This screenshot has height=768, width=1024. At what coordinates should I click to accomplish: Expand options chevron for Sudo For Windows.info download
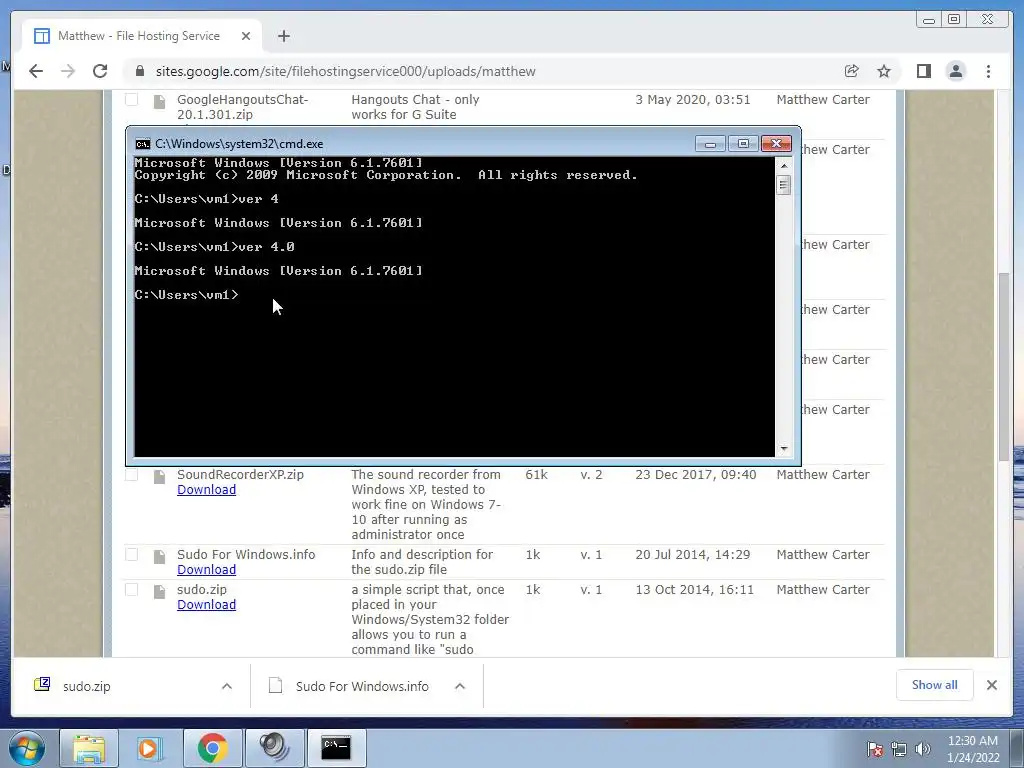click(x=460, y=686)
